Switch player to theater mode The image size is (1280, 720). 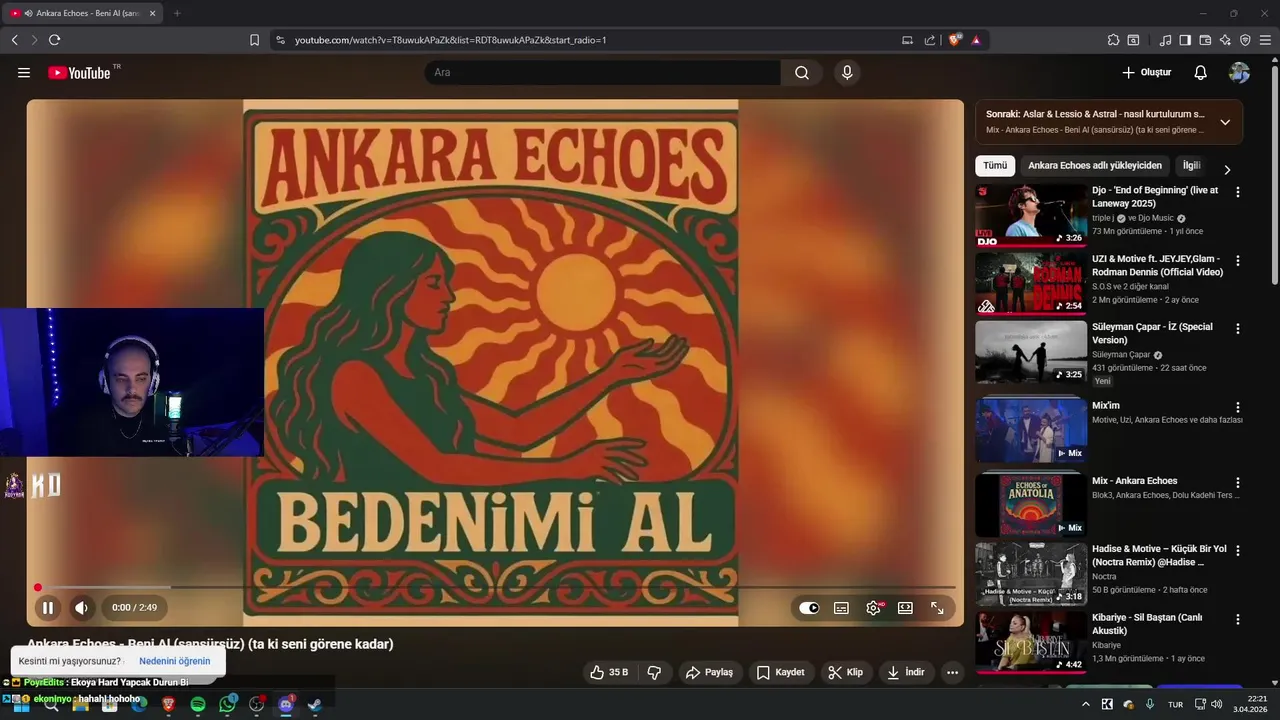(x=905, y=608)
